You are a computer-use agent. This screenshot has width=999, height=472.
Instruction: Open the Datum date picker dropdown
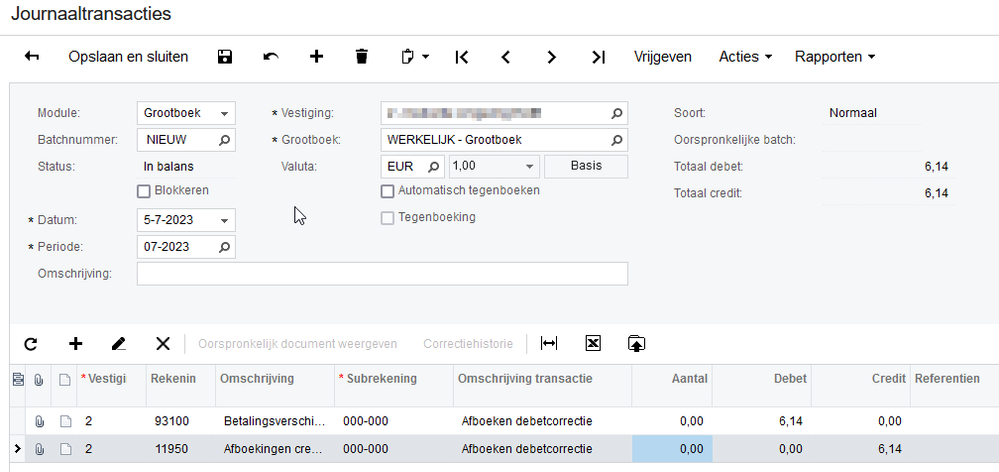click(x=224, y=220)
